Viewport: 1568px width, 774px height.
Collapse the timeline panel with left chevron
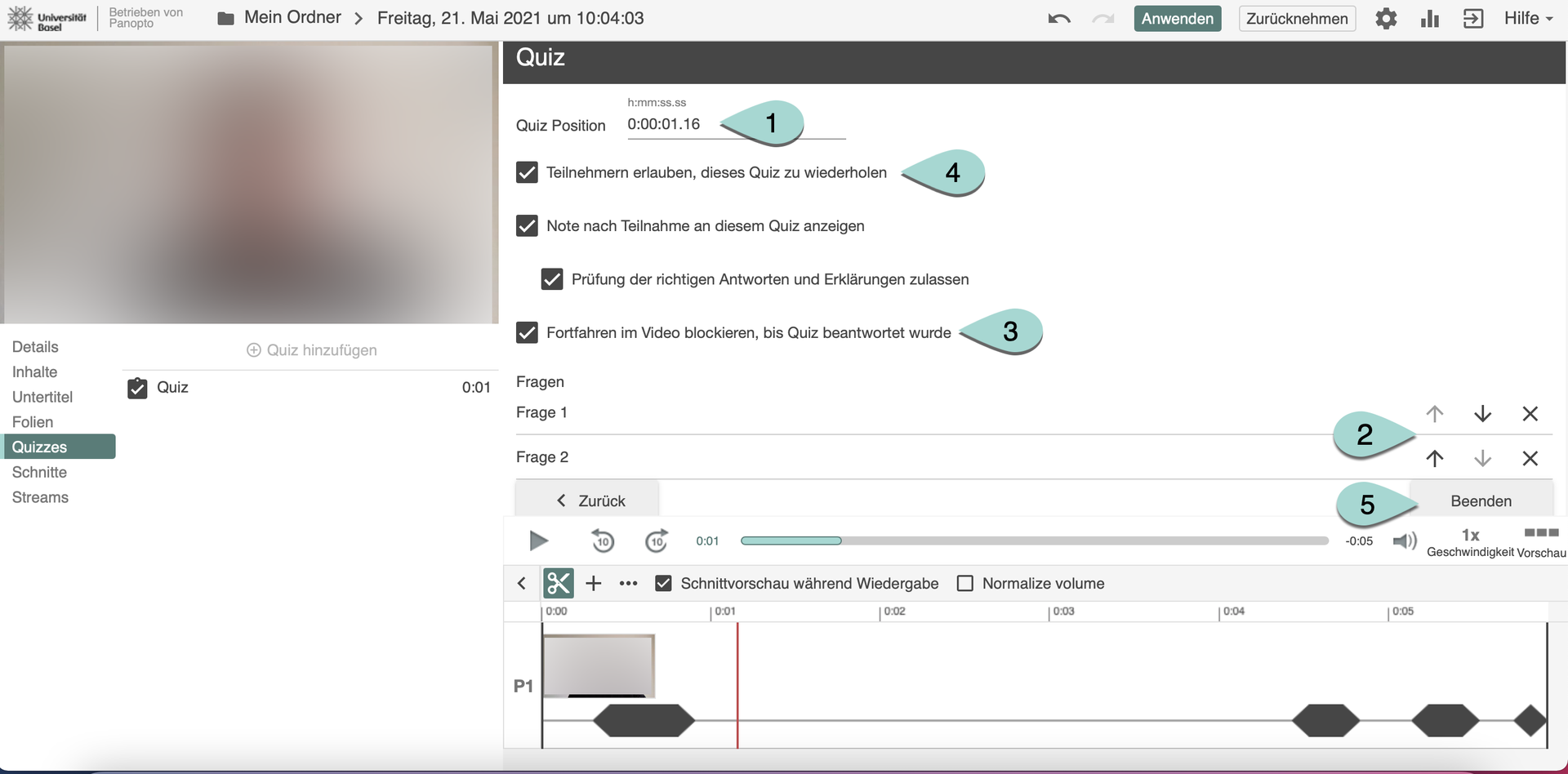tap(522, 583)
